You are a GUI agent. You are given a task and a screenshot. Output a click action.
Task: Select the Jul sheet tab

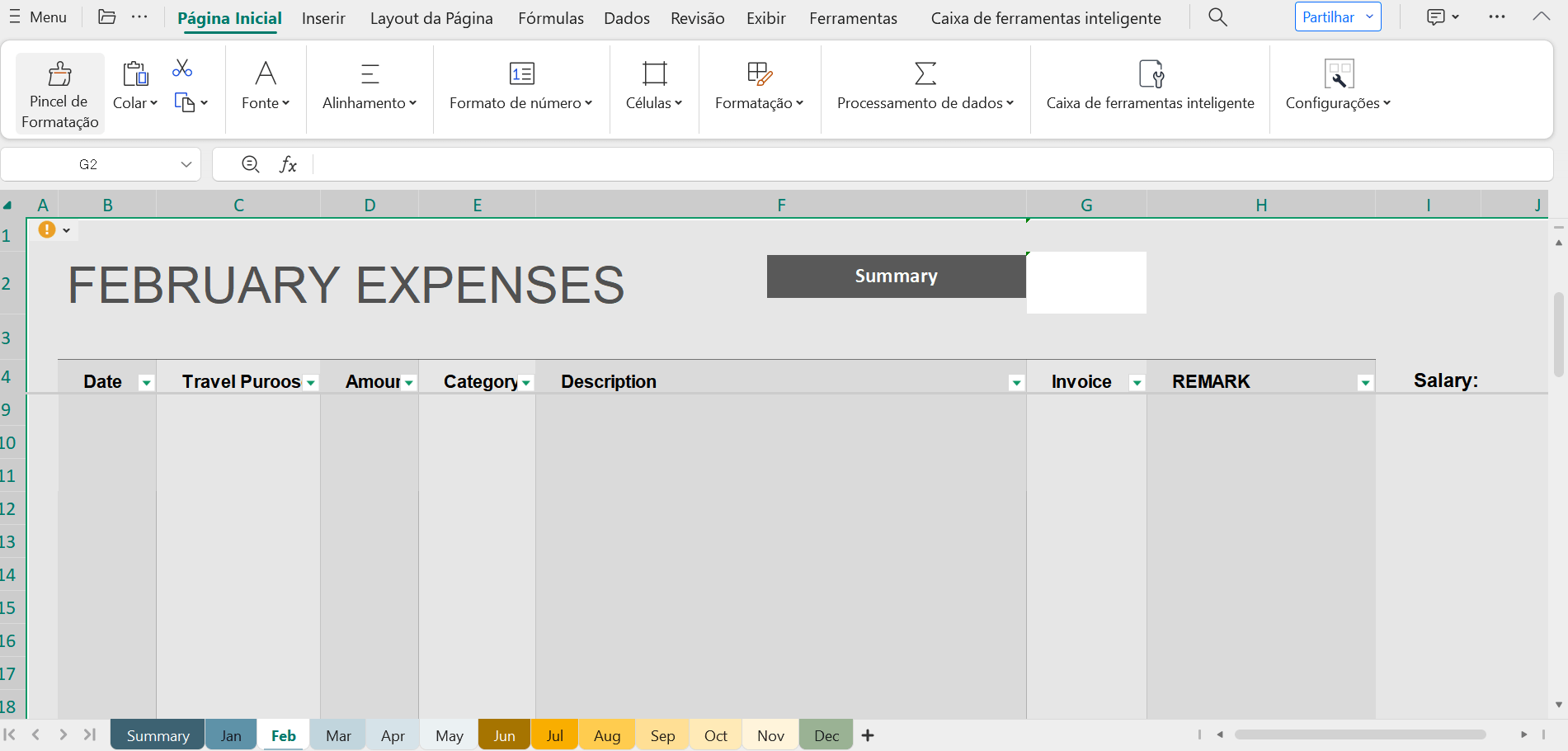point(554,734)
